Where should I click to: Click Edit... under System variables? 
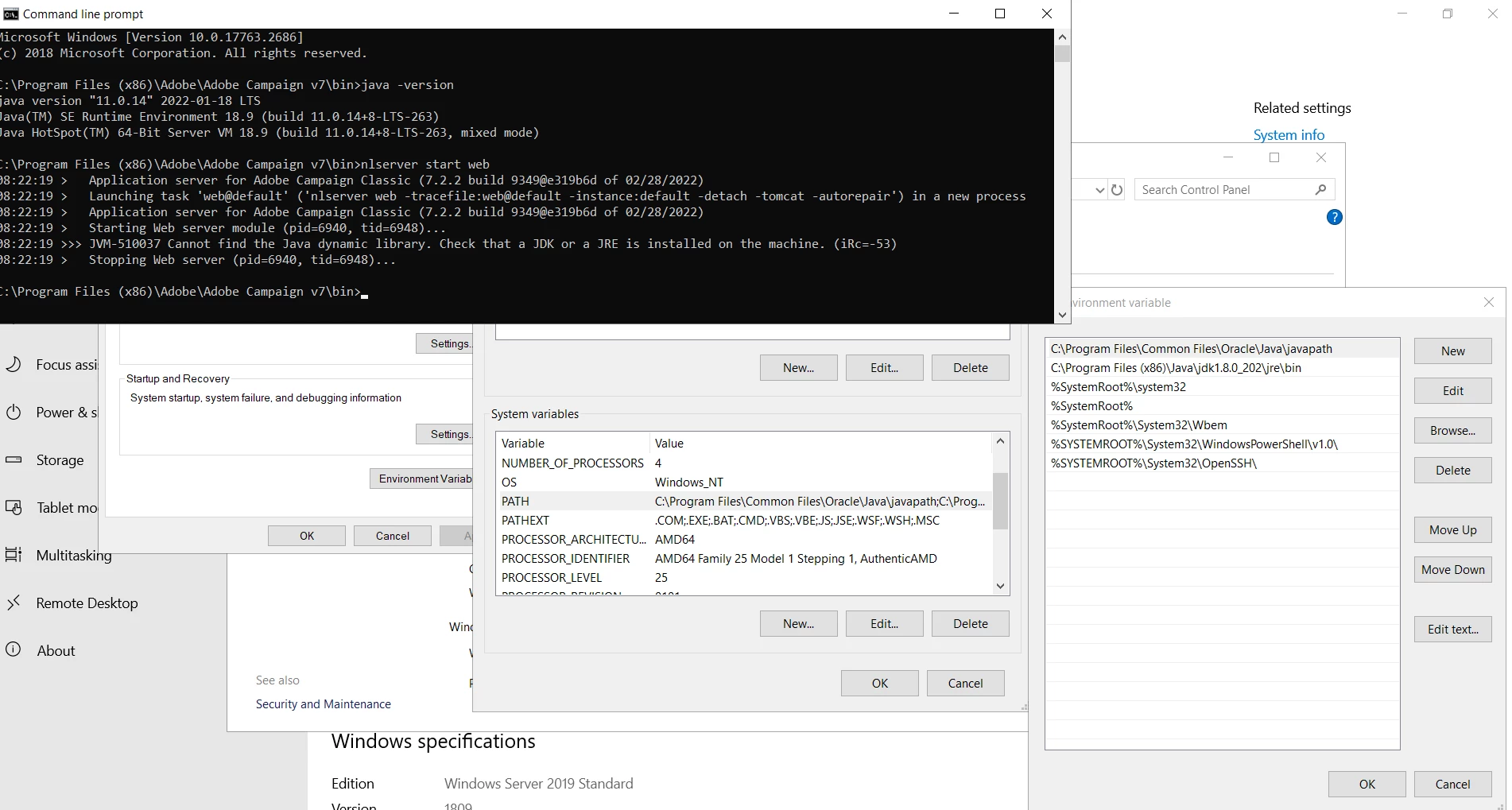884,623
